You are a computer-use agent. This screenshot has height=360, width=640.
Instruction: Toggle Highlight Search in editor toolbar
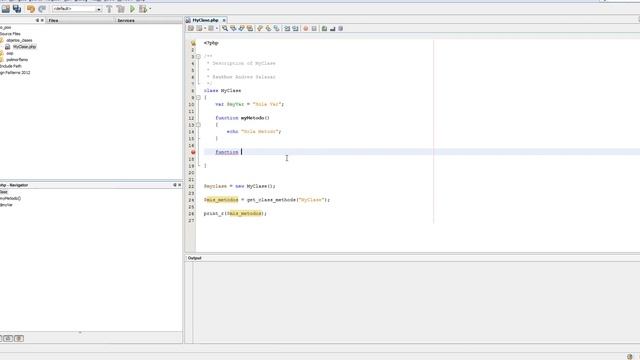tap(250, 28)
